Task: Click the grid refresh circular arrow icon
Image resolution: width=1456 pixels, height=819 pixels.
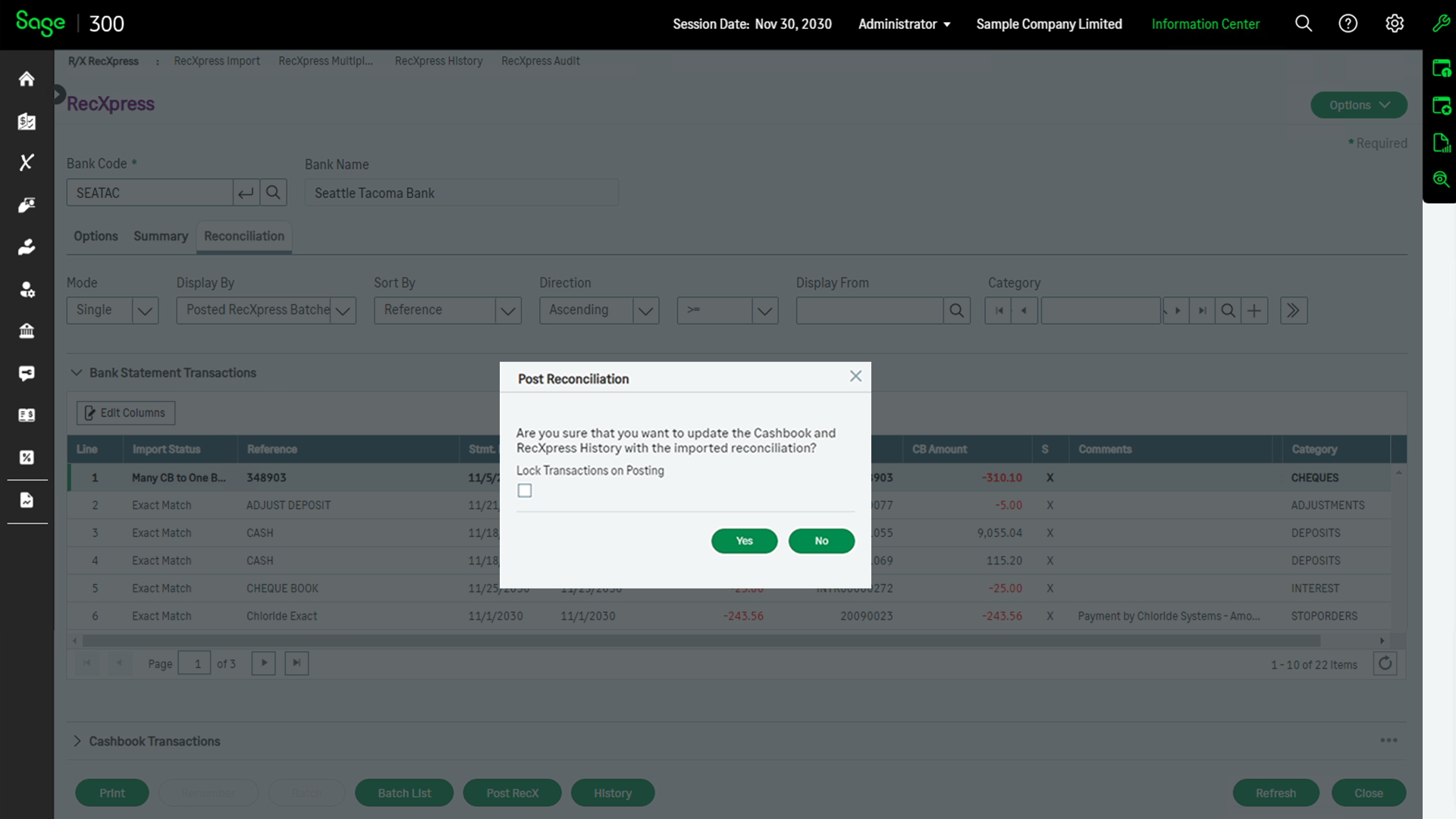Action: [x=1385, y=664]
